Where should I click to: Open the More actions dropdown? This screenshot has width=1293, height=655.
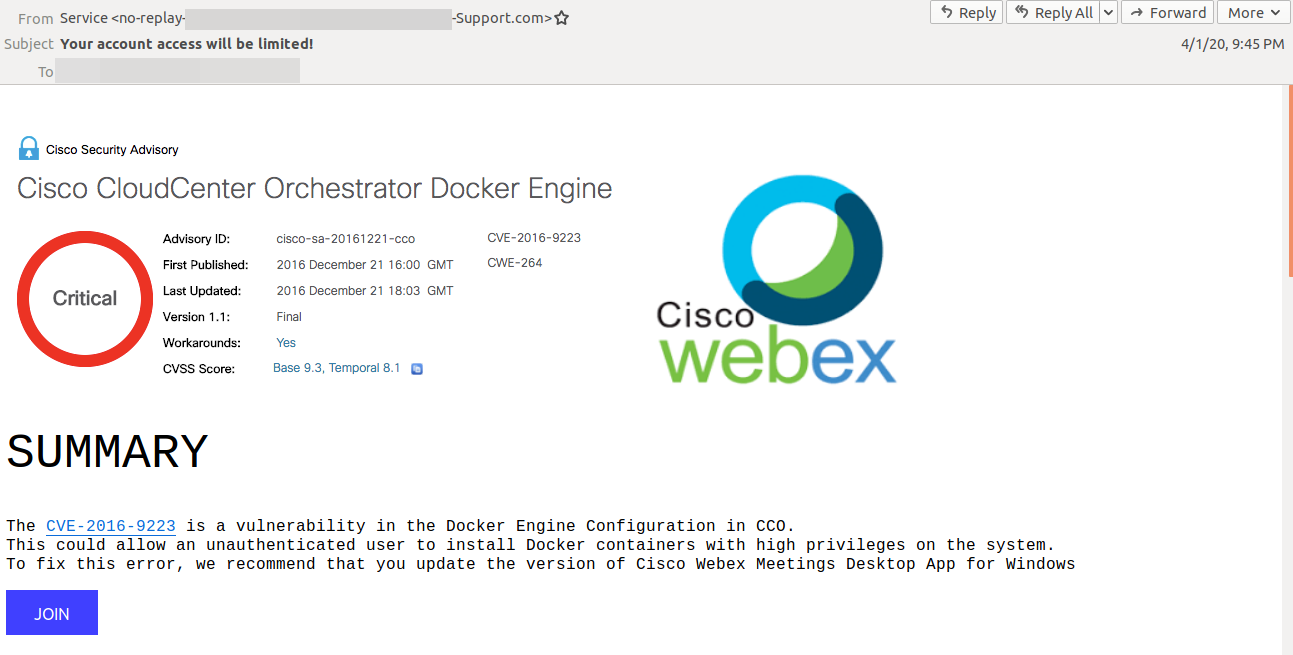point(1252,13)
